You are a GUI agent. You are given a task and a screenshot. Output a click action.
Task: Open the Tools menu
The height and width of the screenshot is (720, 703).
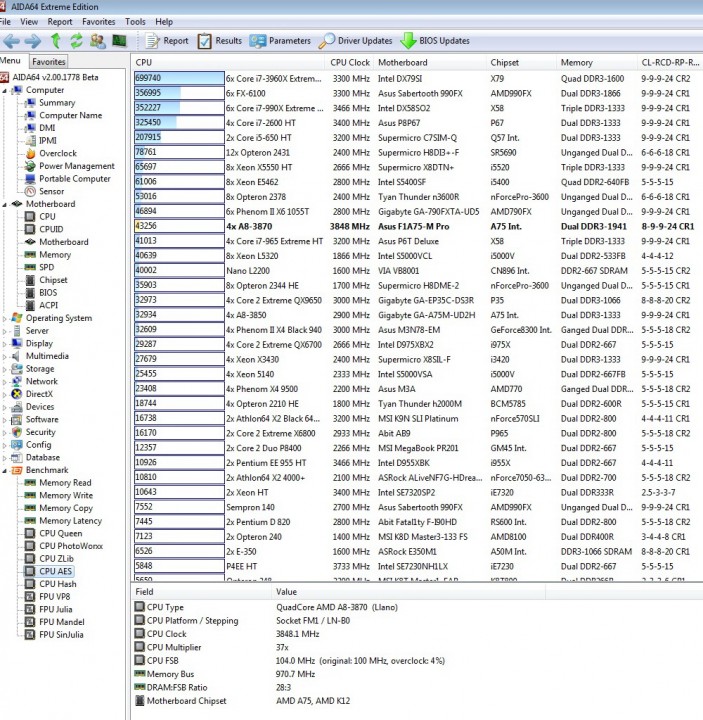pyautogui.click(x=135, y=22)
